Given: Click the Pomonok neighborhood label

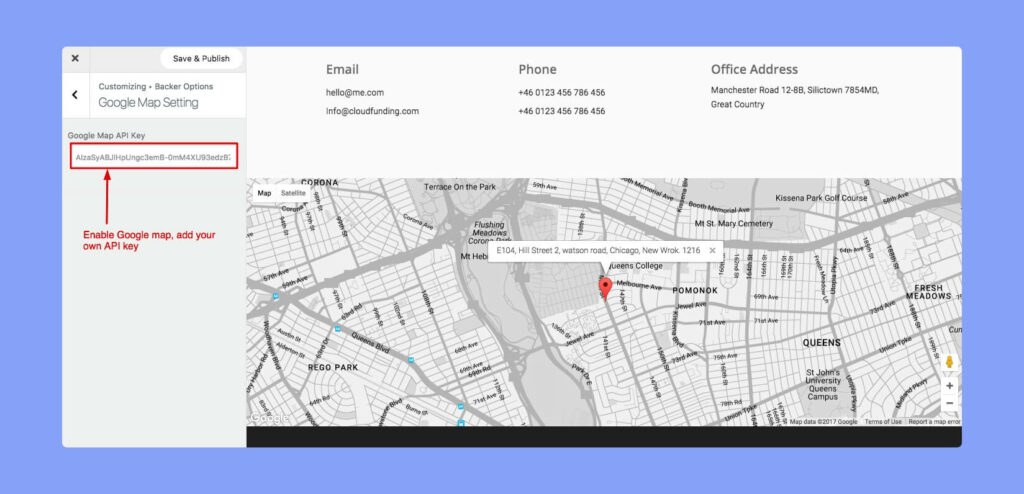Looking at the screenshot, I should (x=695, y=290).
